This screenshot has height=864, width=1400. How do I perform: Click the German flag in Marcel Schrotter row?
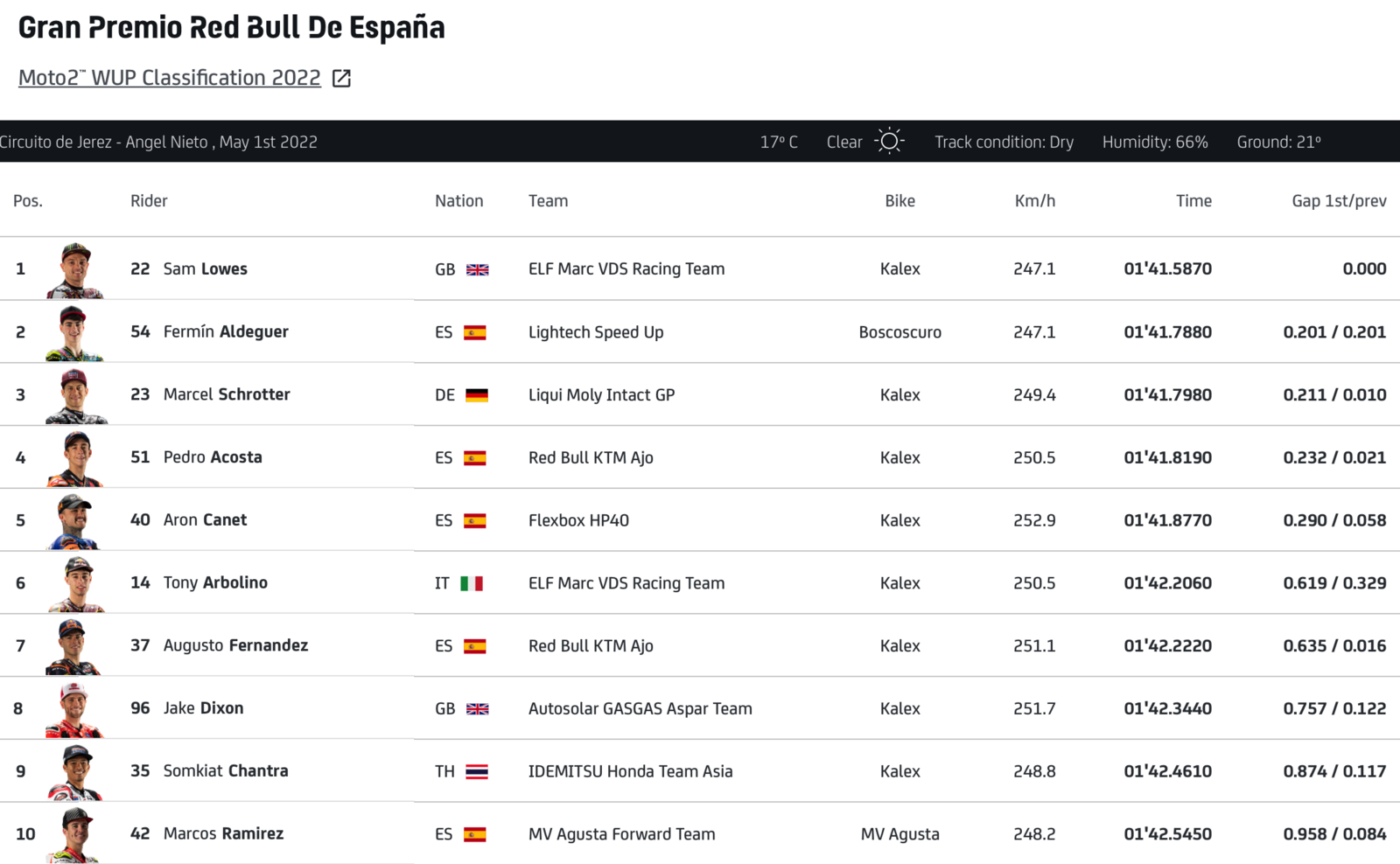(x=477, y=395)
